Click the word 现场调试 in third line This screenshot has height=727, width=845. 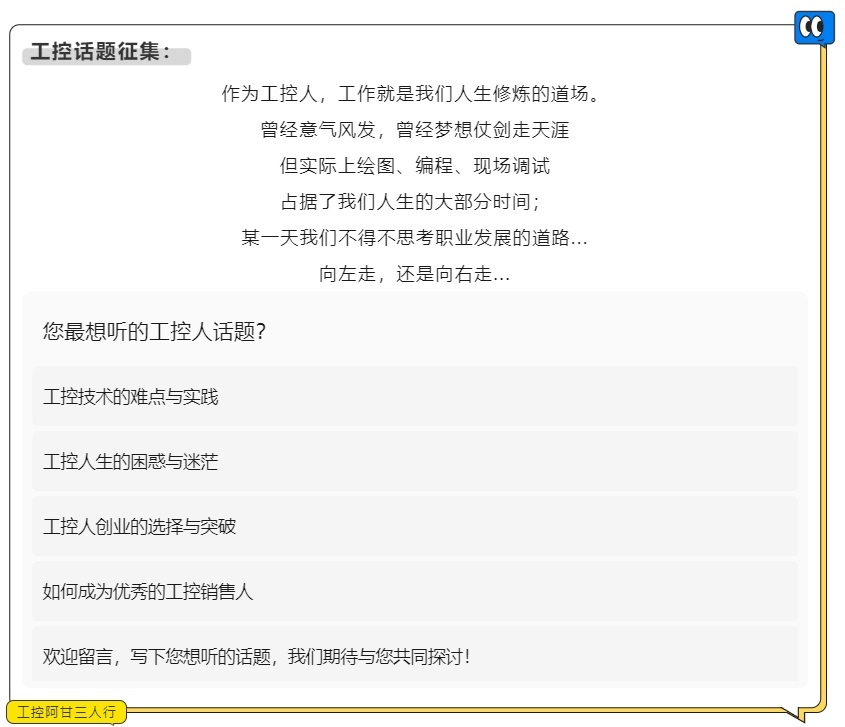511,166
